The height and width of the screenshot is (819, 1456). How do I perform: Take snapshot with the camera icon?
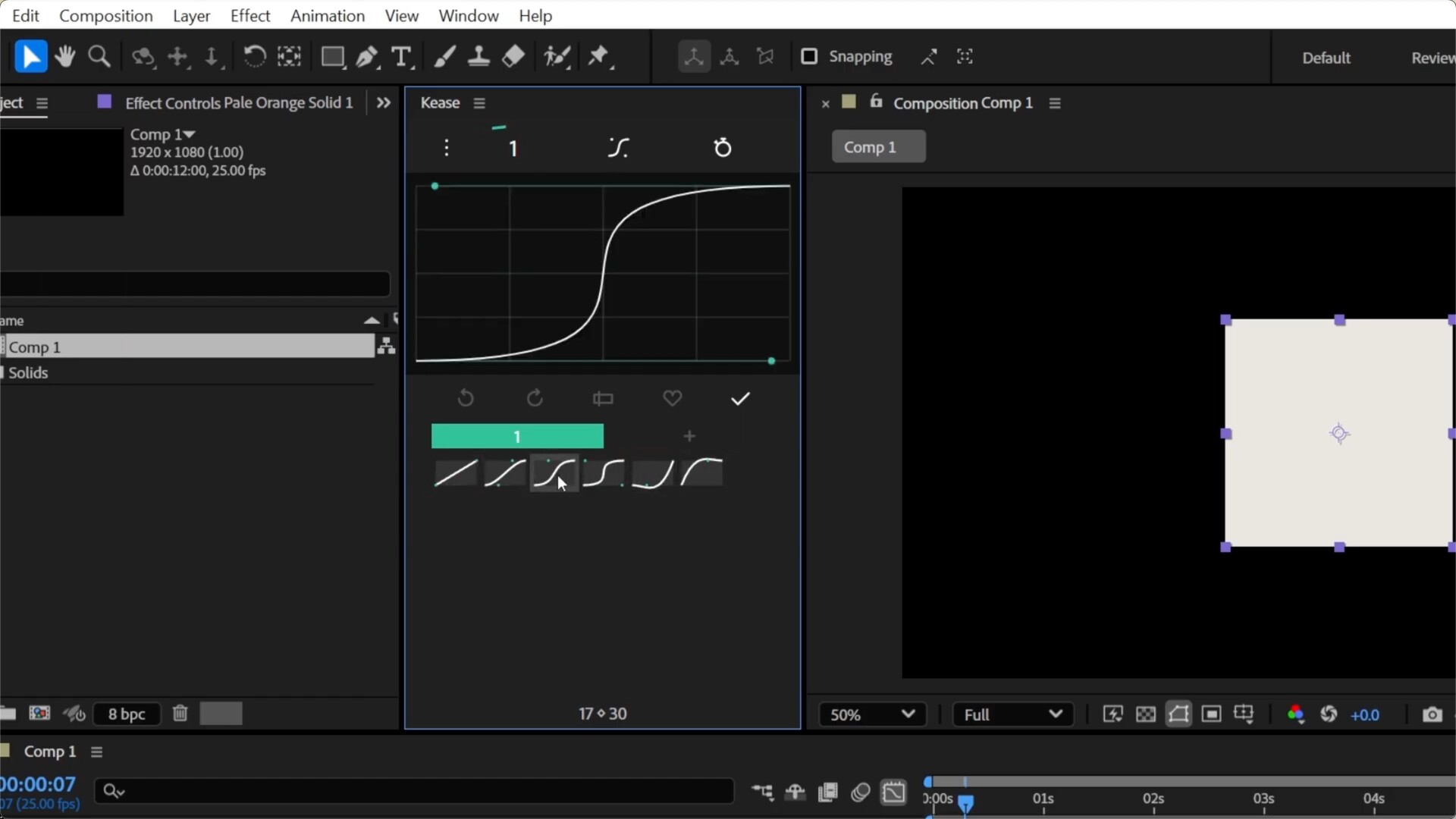point(1432,714)
